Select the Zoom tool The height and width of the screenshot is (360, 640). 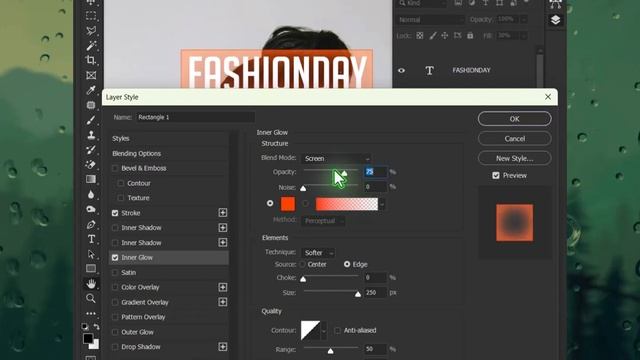coord(91,298)
